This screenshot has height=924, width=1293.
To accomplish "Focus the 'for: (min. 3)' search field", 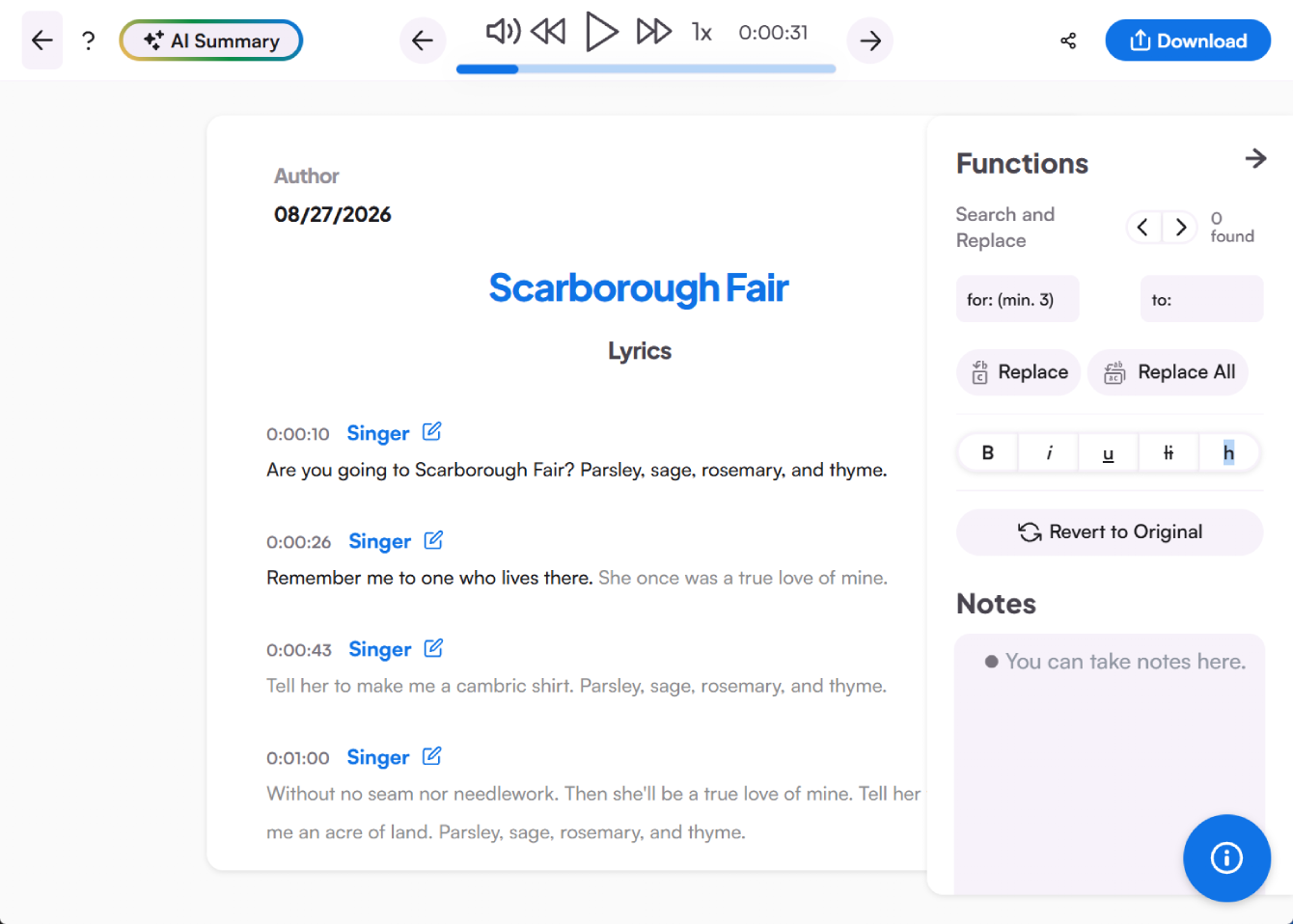I will pyautogui.click(x=1018, y=299).
